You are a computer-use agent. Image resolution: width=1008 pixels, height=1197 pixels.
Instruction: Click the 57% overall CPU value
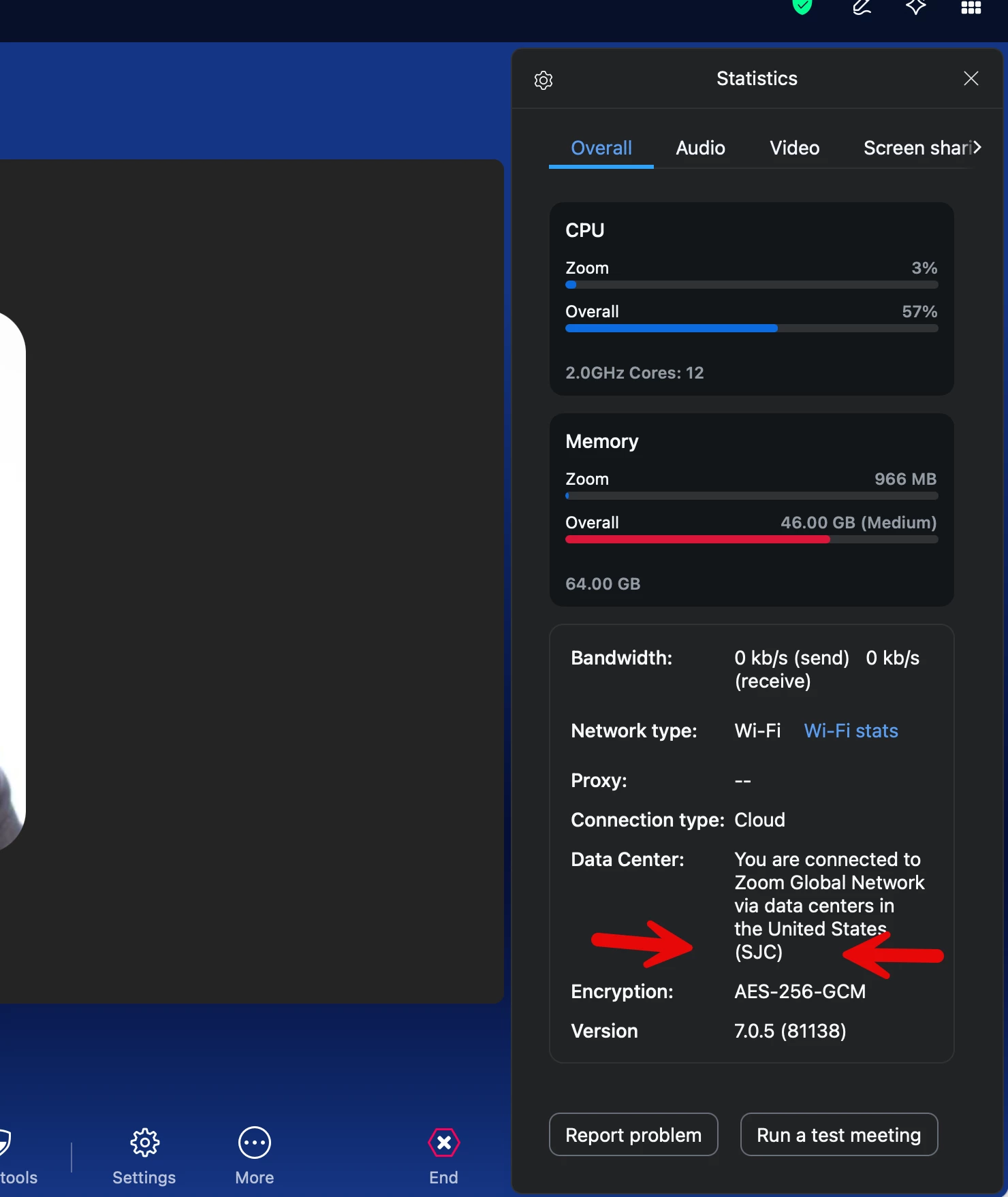(x=919, y=311)
